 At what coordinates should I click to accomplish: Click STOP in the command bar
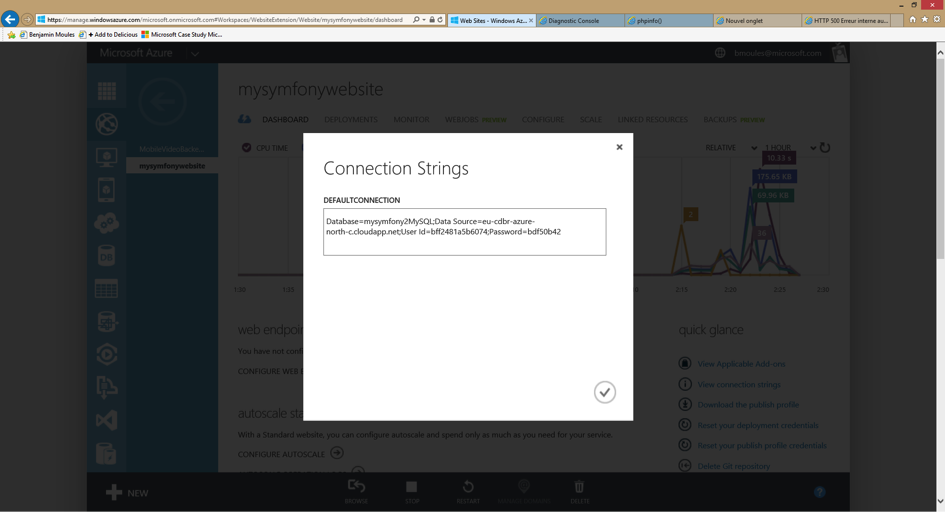coord(412,491)
